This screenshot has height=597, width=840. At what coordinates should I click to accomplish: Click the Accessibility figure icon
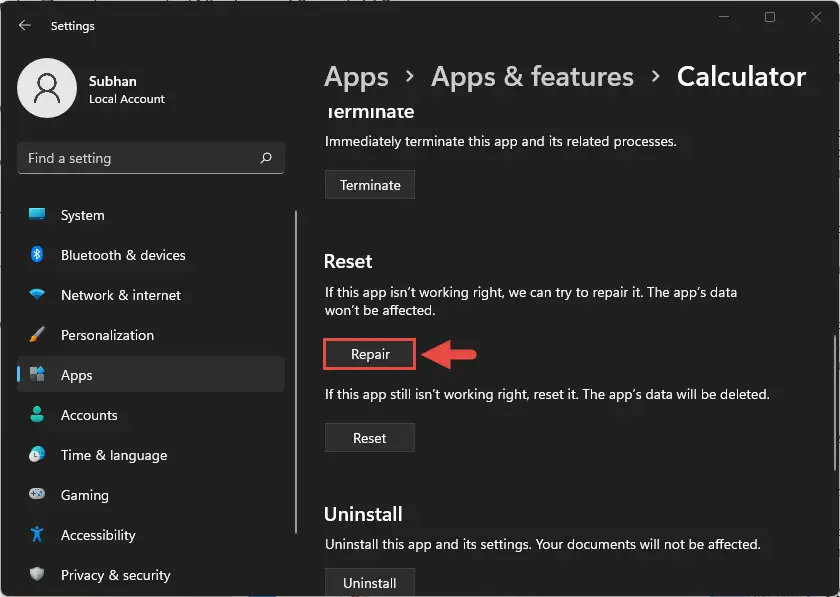[37, 534]
